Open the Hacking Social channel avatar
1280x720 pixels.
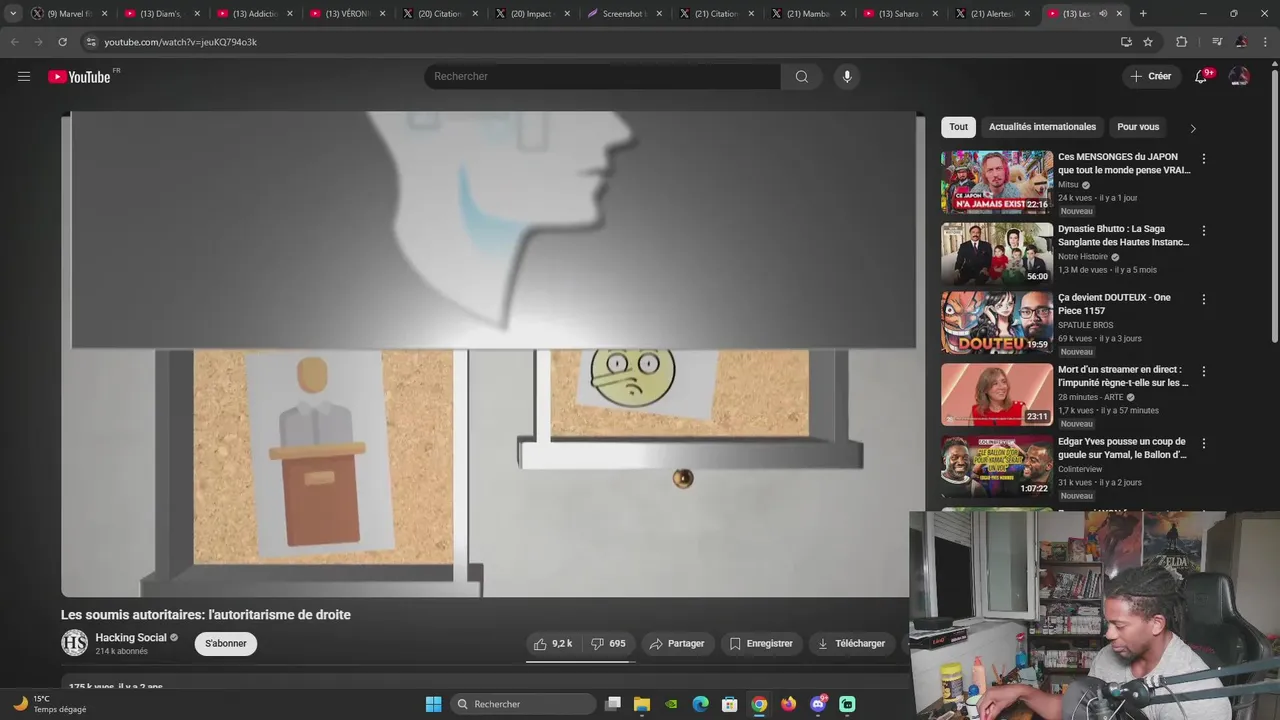coord(75,643)
